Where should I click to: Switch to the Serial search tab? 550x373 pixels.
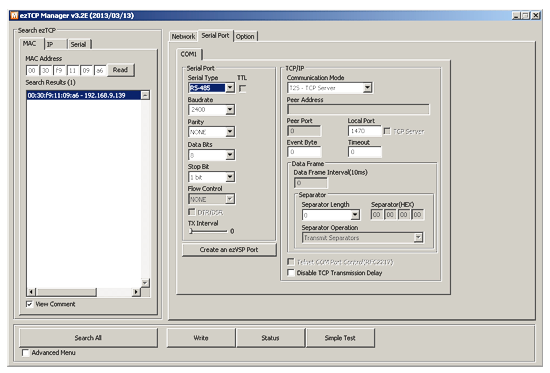coord(78,44)
